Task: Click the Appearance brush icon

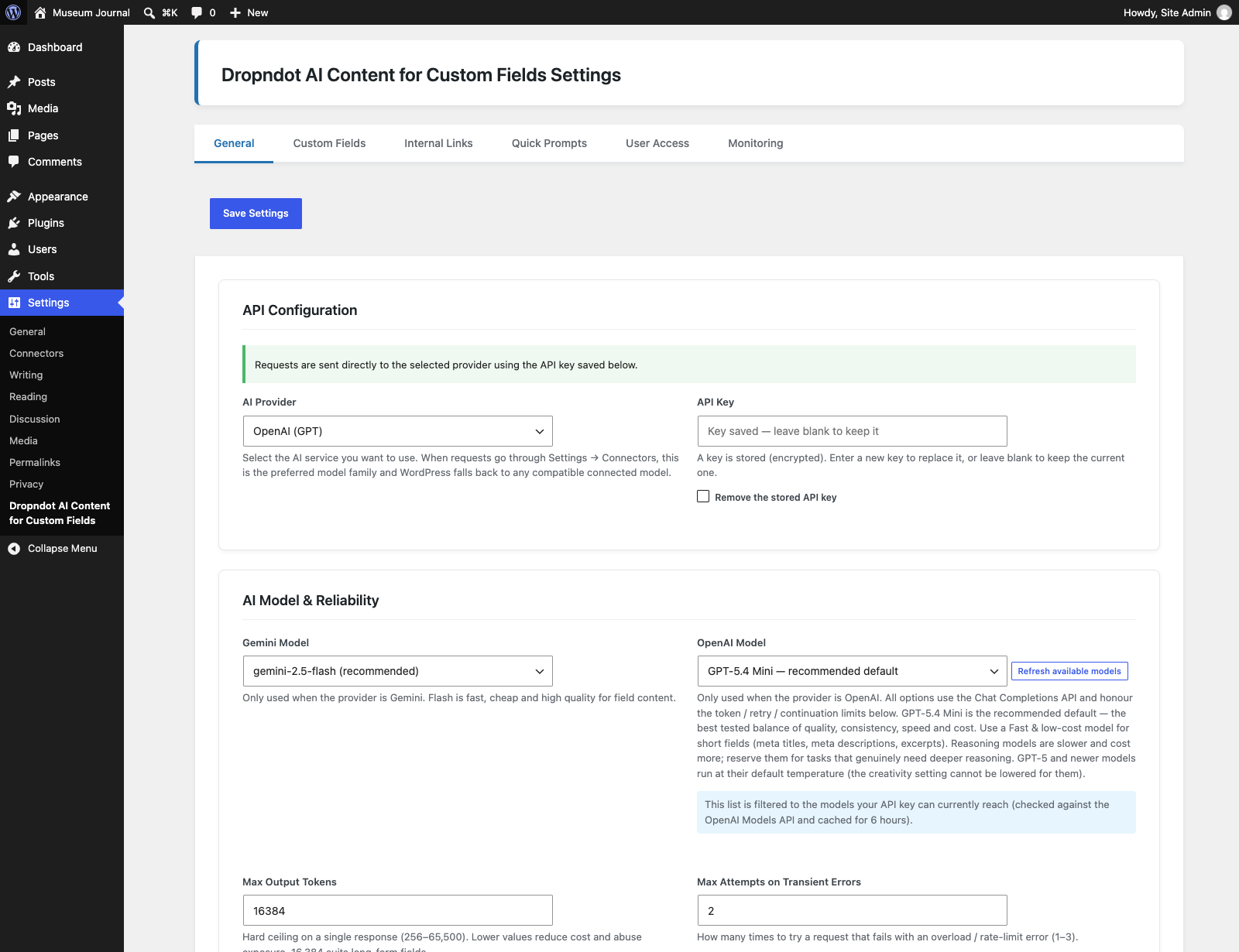Action: (x=14, y=197)
